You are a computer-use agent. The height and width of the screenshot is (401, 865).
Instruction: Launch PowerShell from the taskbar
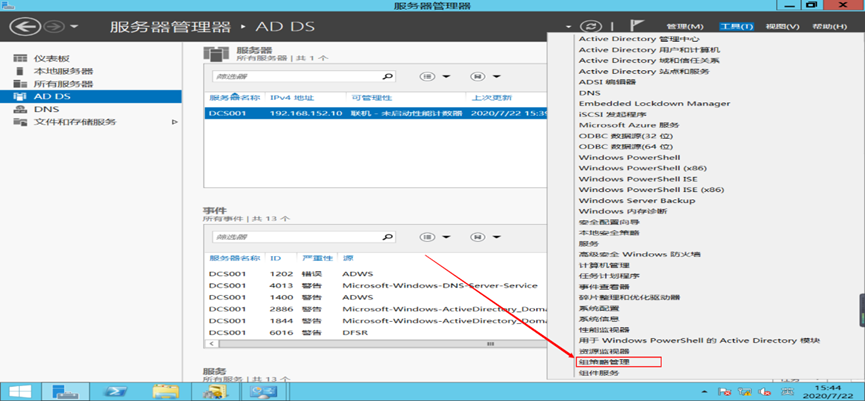point(118,392)
